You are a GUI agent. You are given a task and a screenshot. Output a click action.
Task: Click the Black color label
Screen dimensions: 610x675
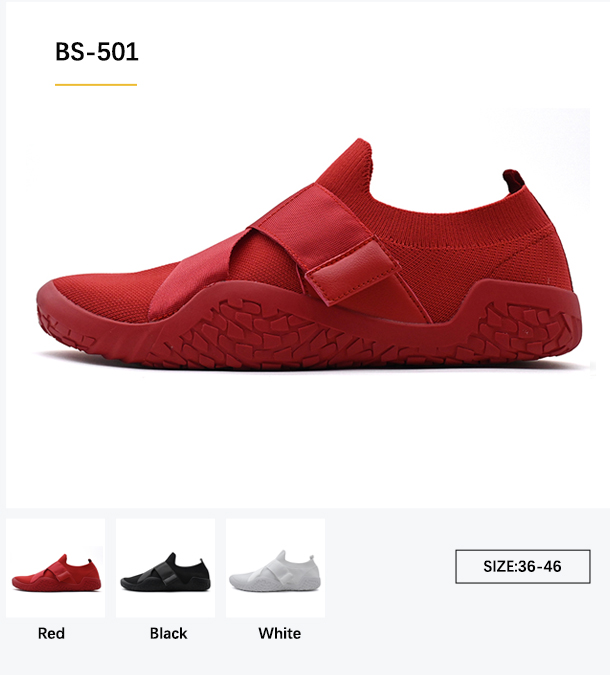pos(168,633)
